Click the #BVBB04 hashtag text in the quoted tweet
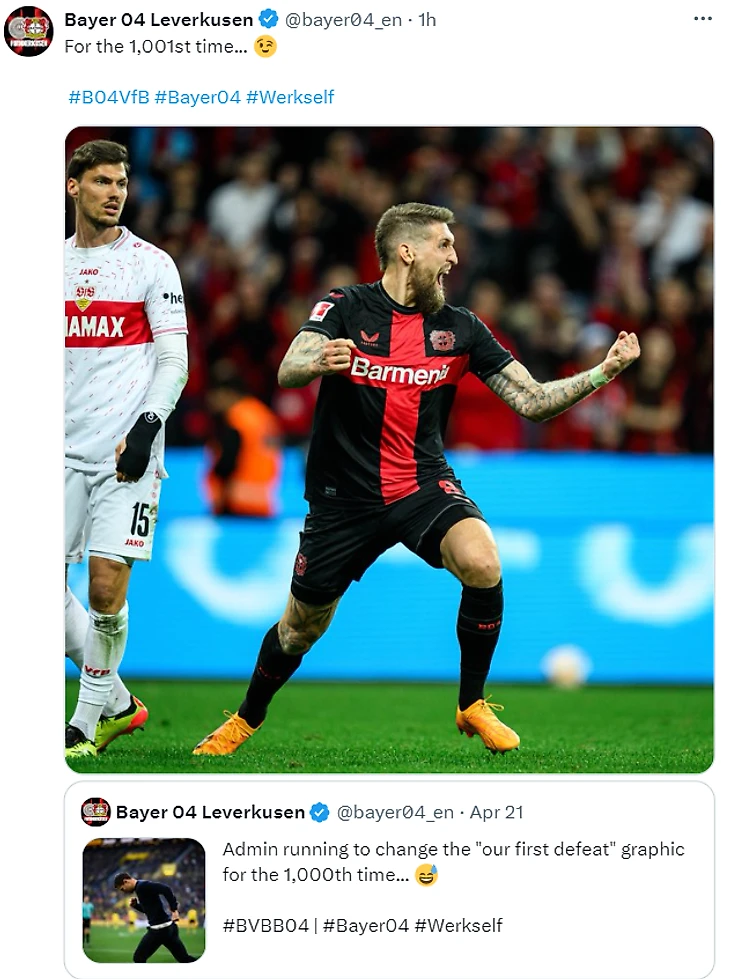 pos(265,925)
